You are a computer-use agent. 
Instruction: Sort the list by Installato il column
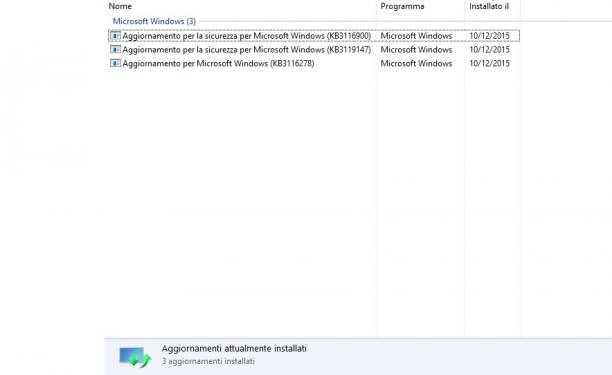489,6
